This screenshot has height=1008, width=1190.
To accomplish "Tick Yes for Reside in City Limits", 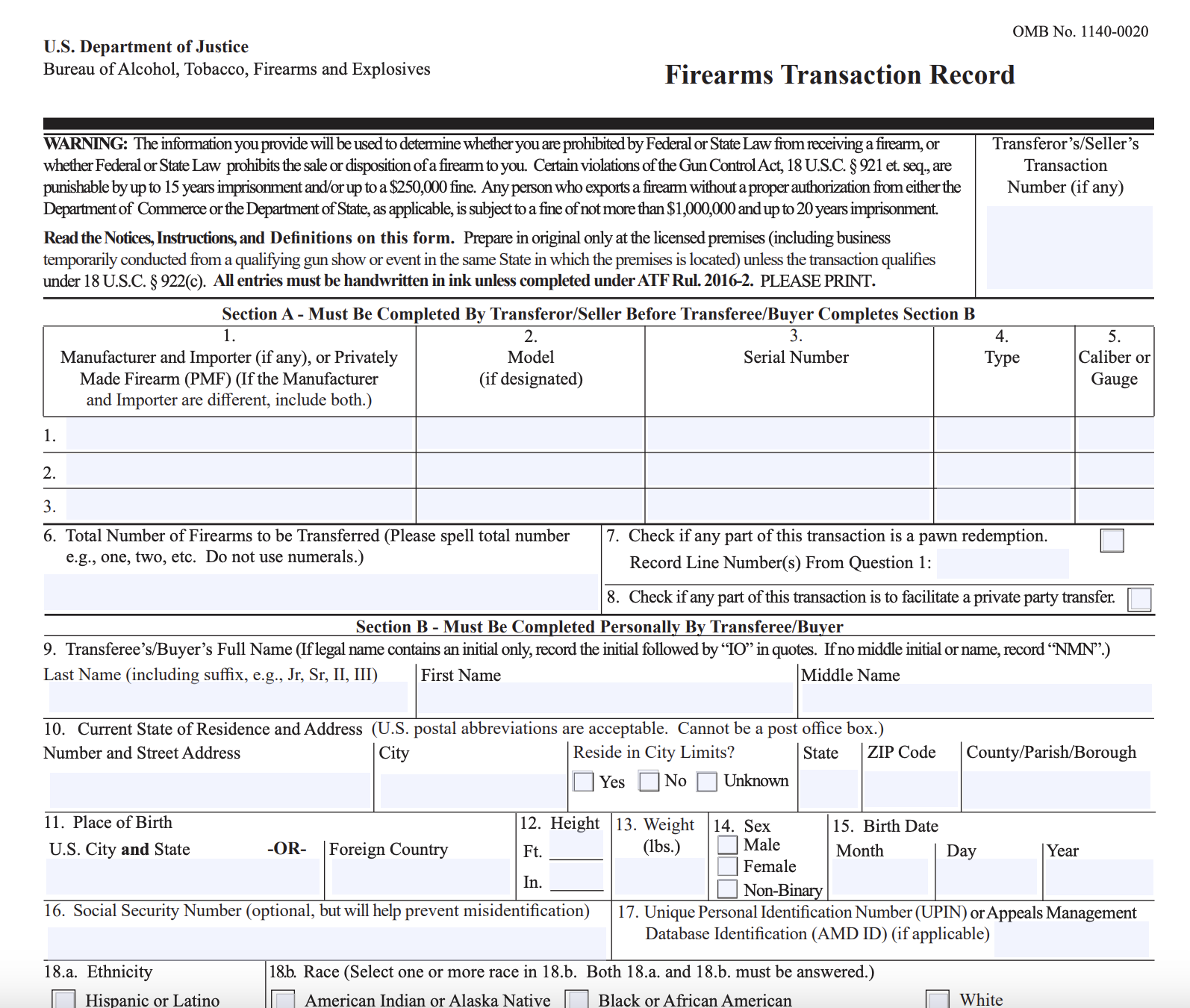I will pos(583,782).
